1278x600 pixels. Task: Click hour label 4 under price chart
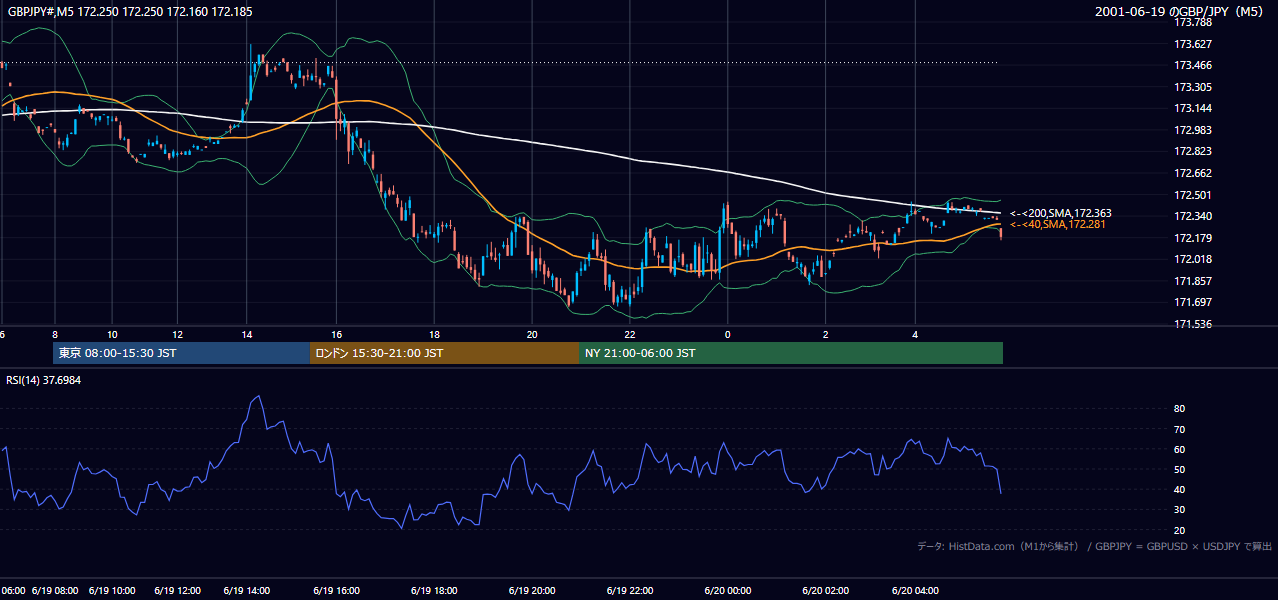915,334
